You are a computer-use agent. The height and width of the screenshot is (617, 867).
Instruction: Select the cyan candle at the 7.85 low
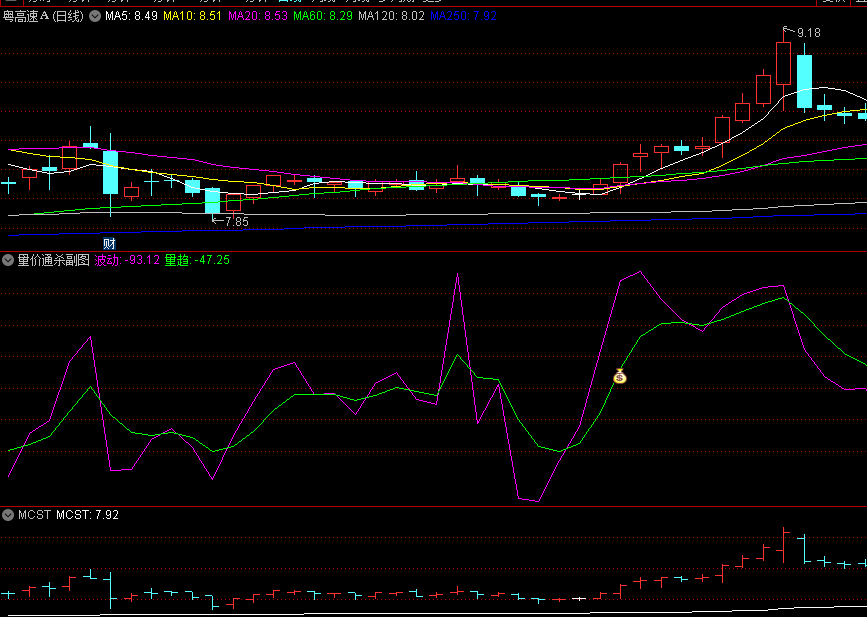pyautogui.click(x=212, y=202)
